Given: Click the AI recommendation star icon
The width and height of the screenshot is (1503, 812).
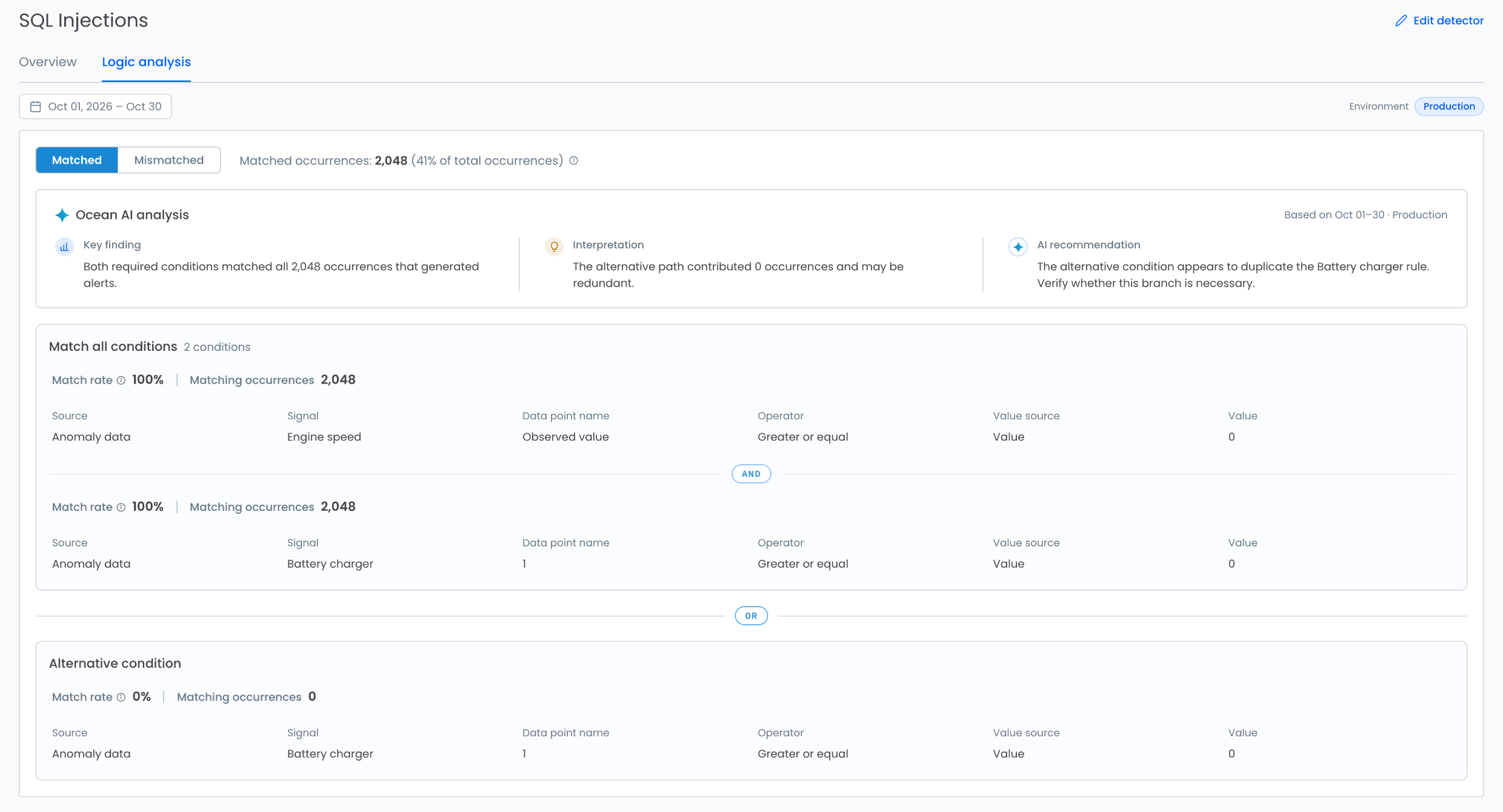Looking at the screenshot, I should tap(1018, 247).
